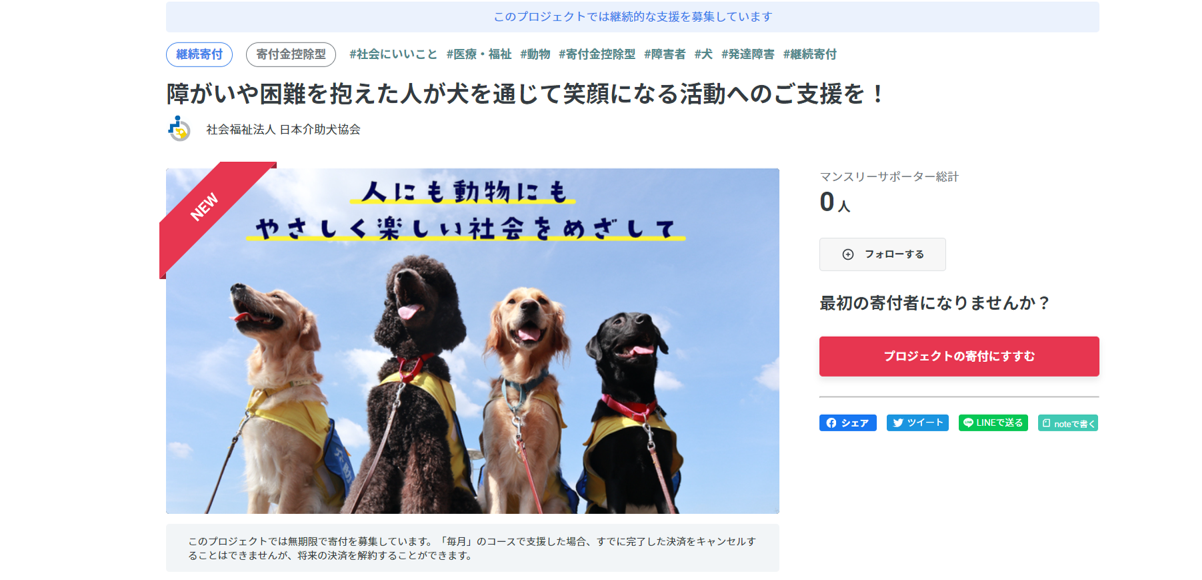Open the #寄付金控除型 hashtag link
The height and width of the screenshot is (580, 1202).
point(597,54)
